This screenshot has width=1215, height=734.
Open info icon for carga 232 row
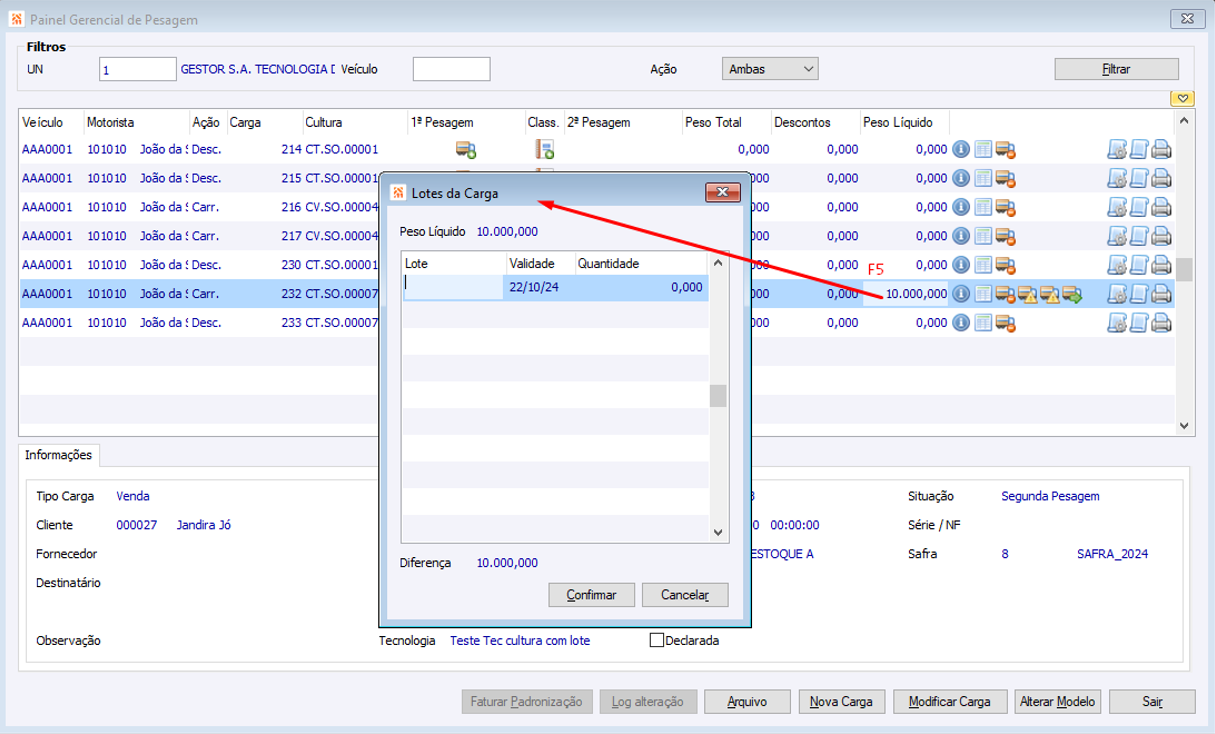[x=961, y=295]
